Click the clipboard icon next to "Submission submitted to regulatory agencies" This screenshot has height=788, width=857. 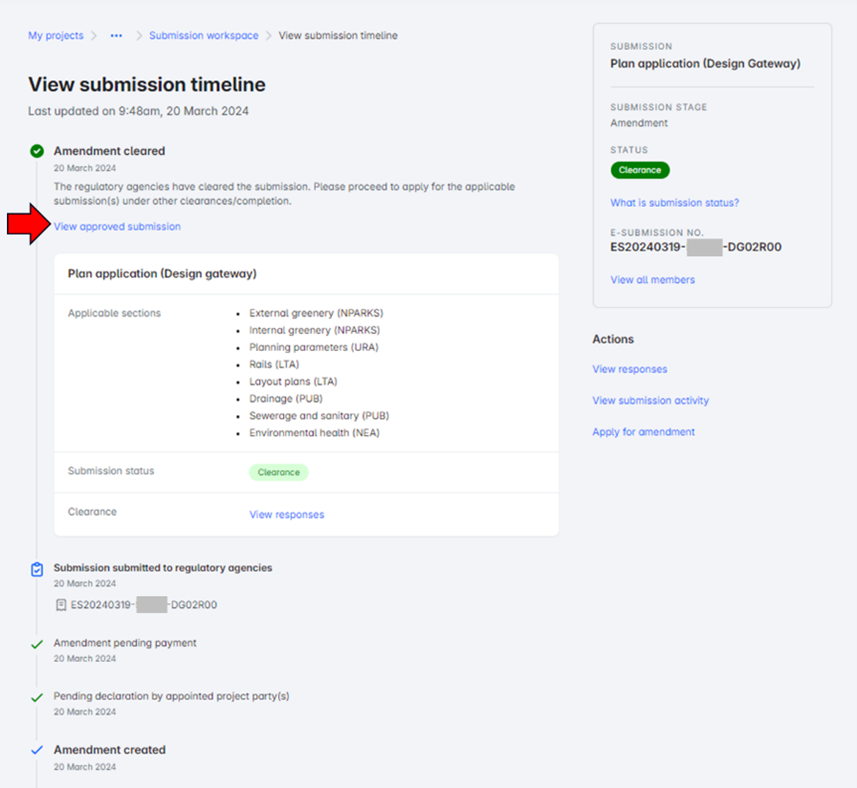[x=36, y=568]
